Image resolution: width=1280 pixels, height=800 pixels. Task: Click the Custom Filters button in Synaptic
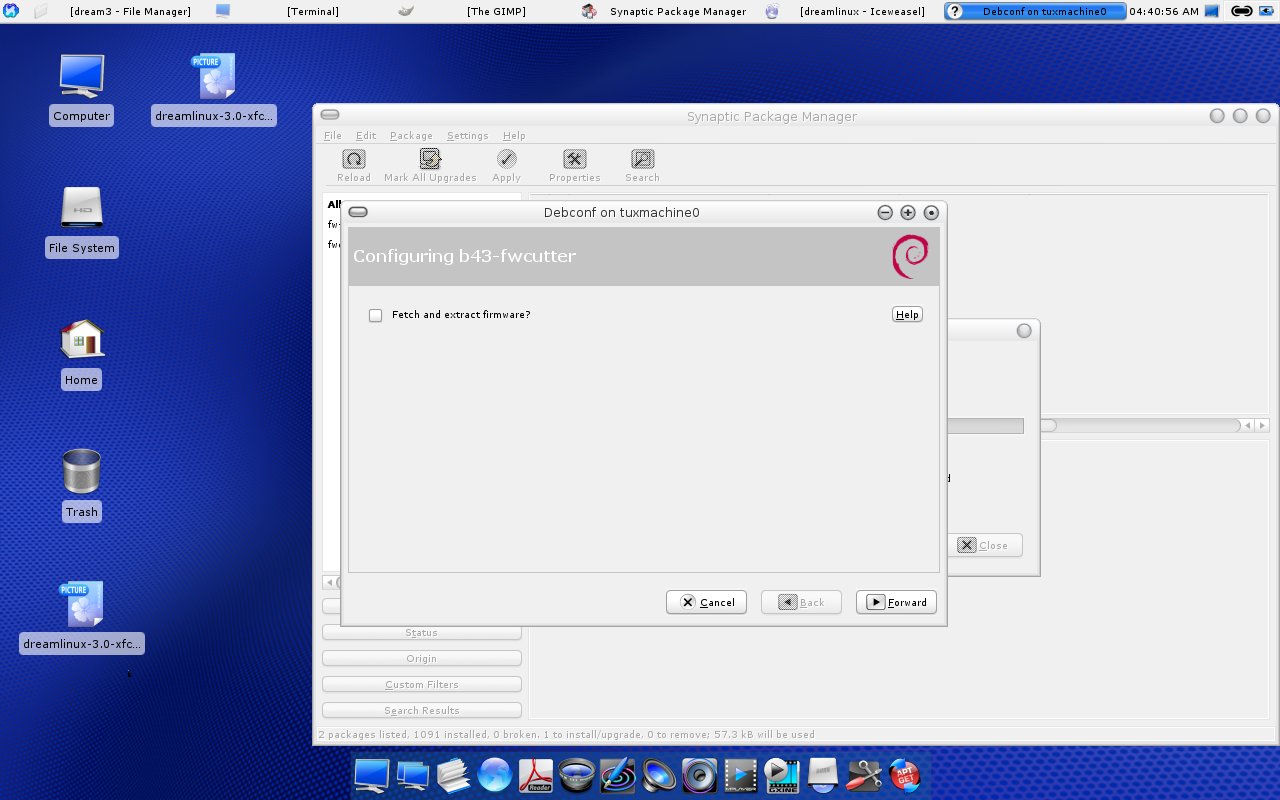[422, 684]
